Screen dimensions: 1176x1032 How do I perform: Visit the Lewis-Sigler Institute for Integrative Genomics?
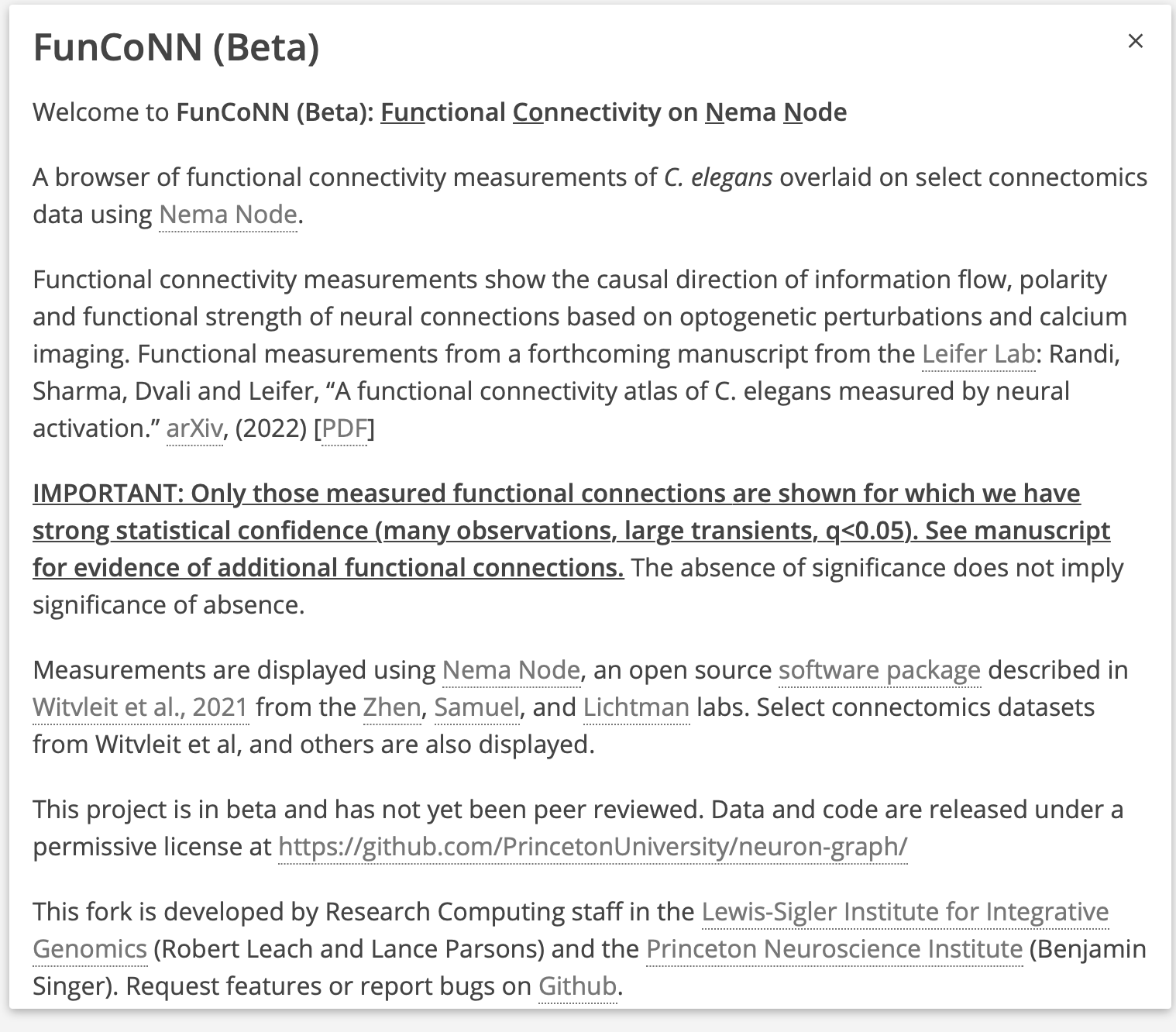tap(904, 912)
